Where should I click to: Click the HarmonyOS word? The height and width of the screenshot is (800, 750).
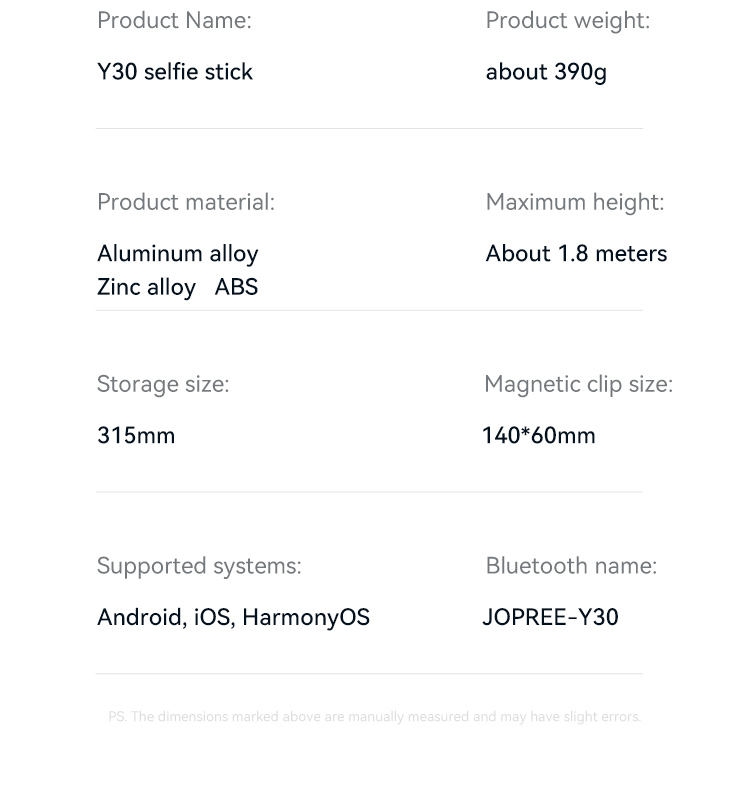(306, 618)
